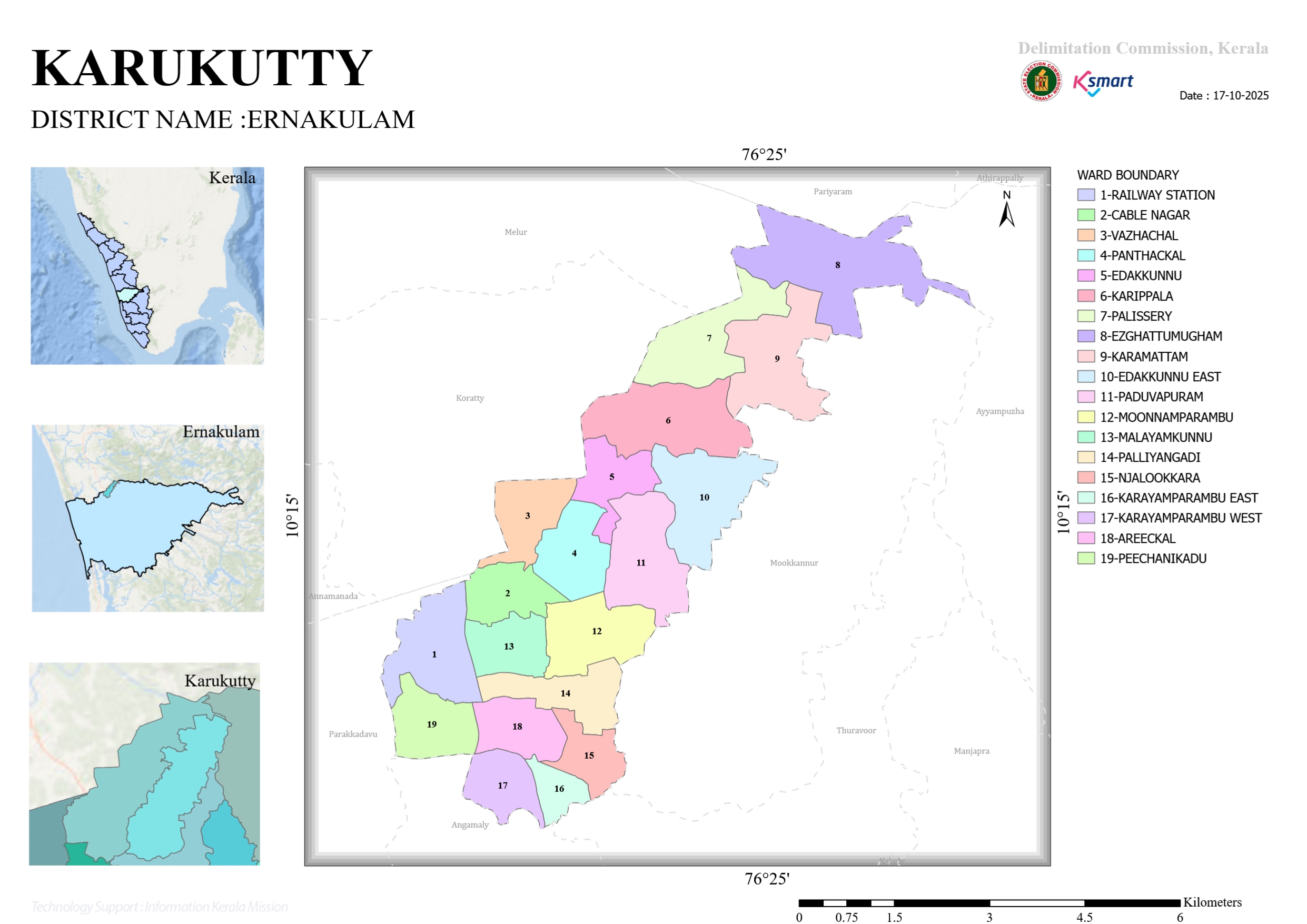
Task: Click the 19-PEECHANIKADU legend color box
Action: pos(1085,558)
